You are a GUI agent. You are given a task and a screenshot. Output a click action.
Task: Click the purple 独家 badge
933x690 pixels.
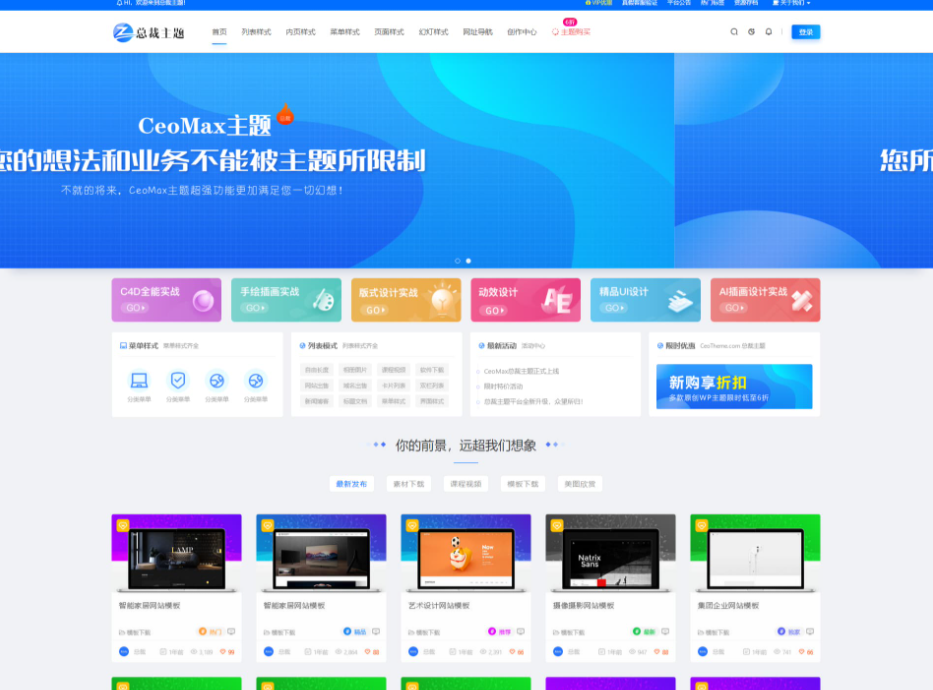(789, 632)
